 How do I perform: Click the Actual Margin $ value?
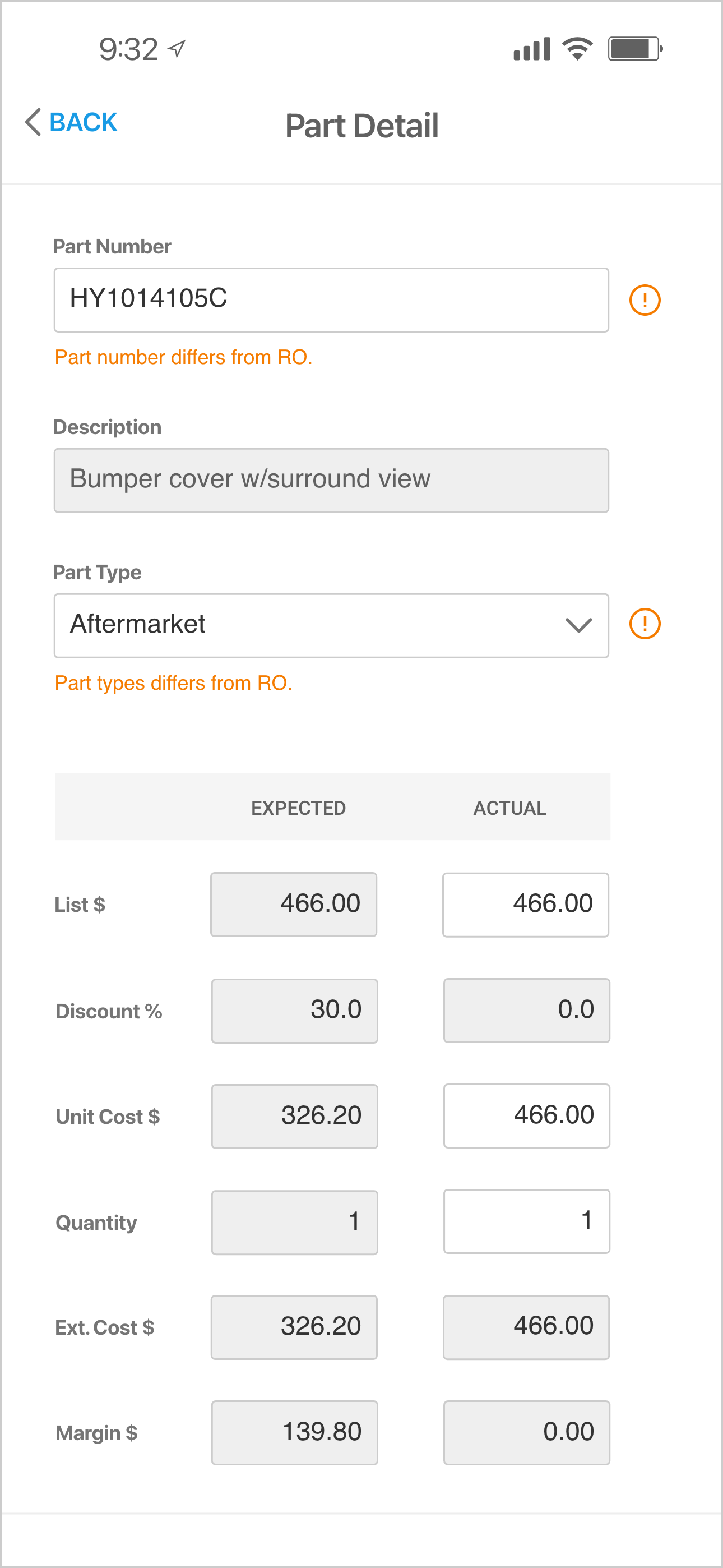tap(526, 1432)
